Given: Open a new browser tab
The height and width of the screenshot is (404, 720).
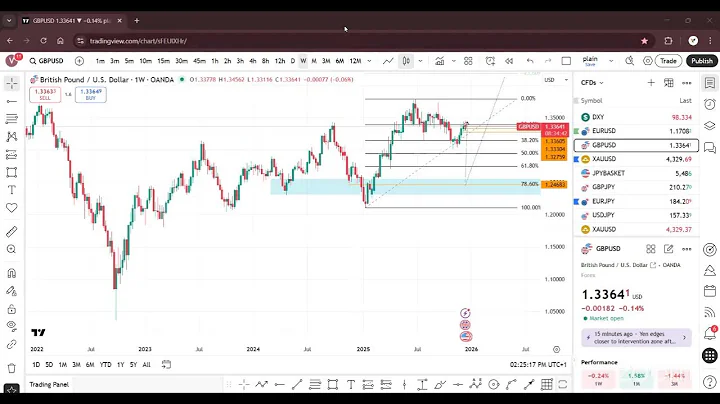Looking at the screenshot, I should 136,21.
